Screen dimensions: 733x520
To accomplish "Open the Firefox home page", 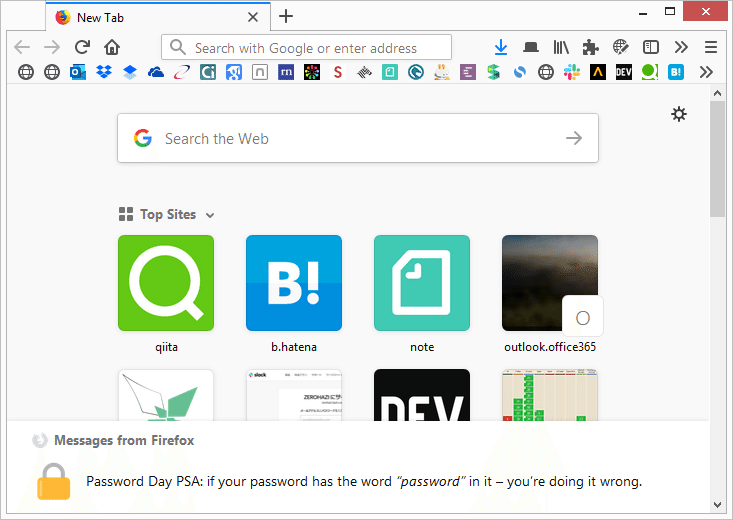I will coord(112,47).
